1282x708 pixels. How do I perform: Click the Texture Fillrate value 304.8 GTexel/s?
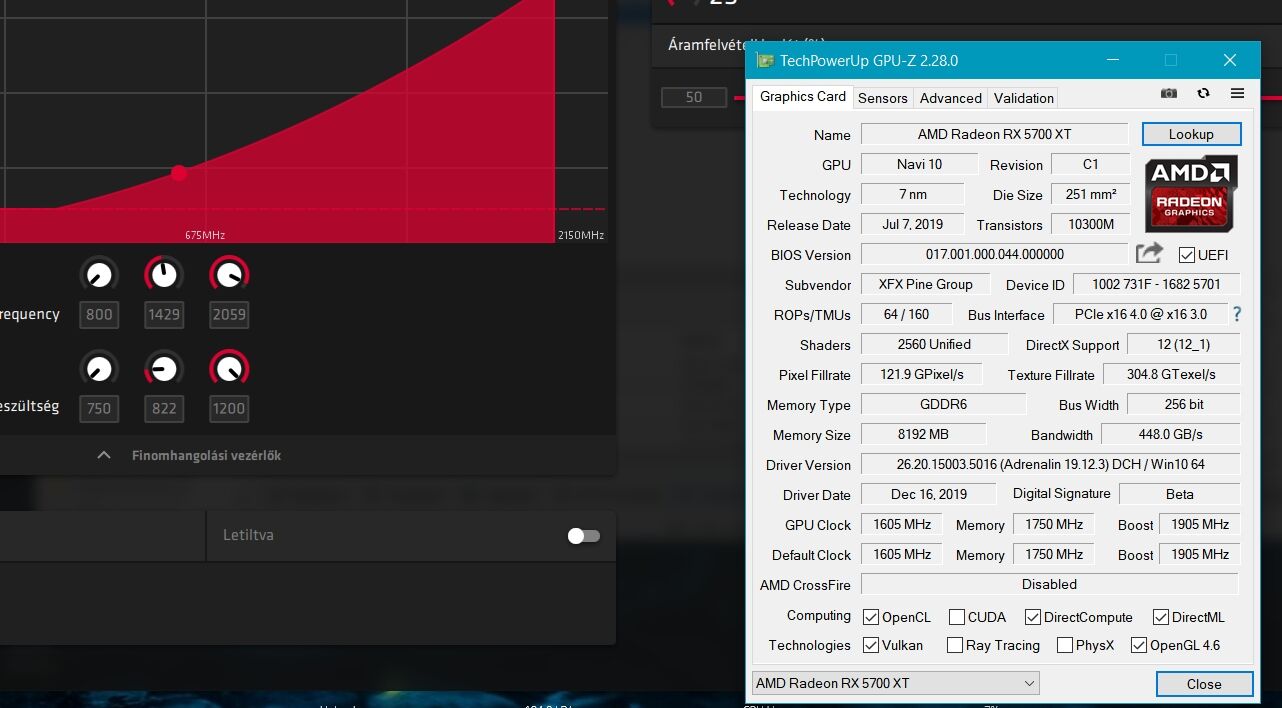(1171, 374)
